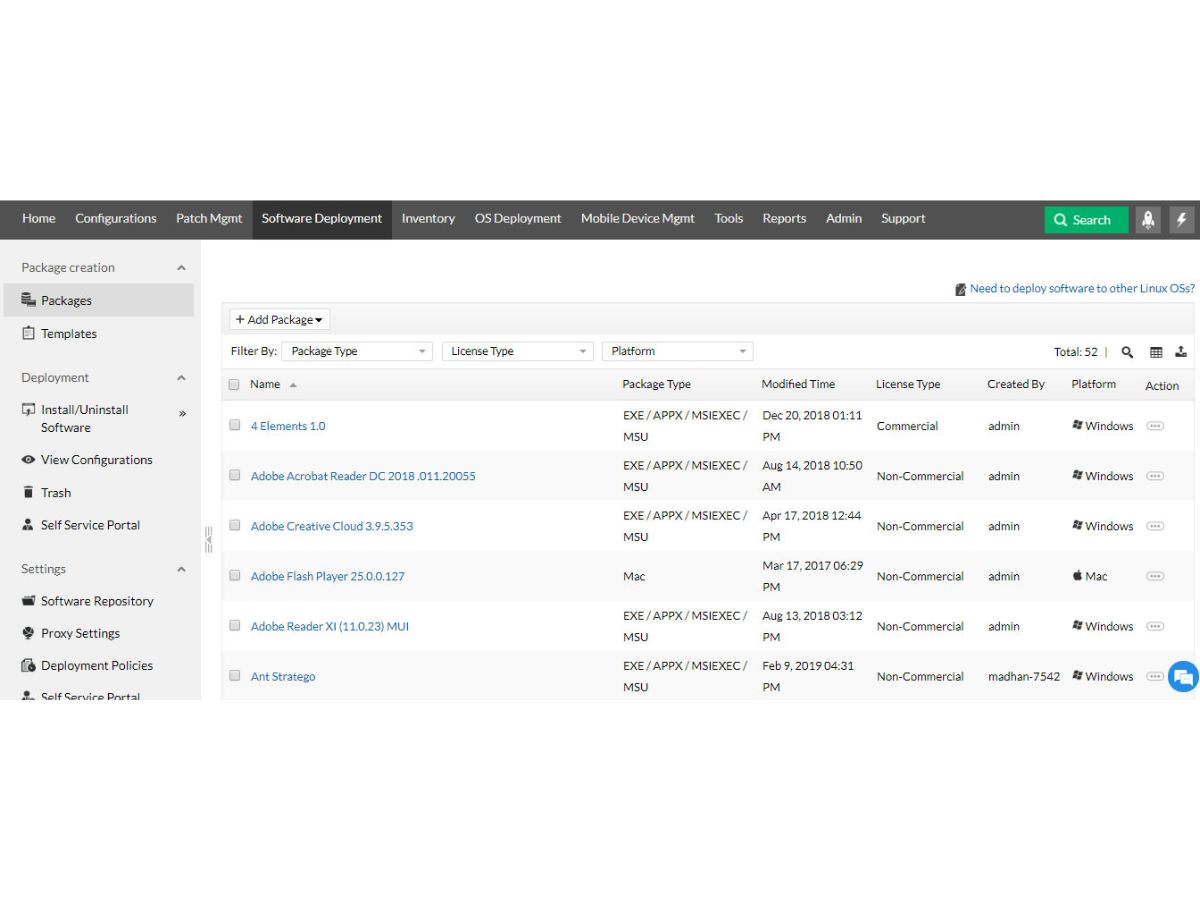Open the chat bubble icon
Viewport: 1200px width, 900px height.
tap(1183, 676)
